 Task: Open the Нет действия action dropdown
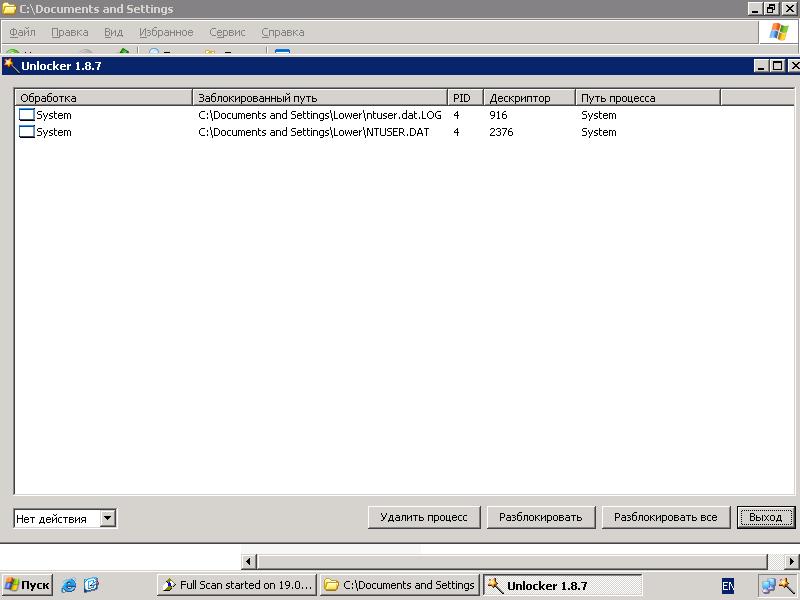pyautogui.click(x=108, y=518)
